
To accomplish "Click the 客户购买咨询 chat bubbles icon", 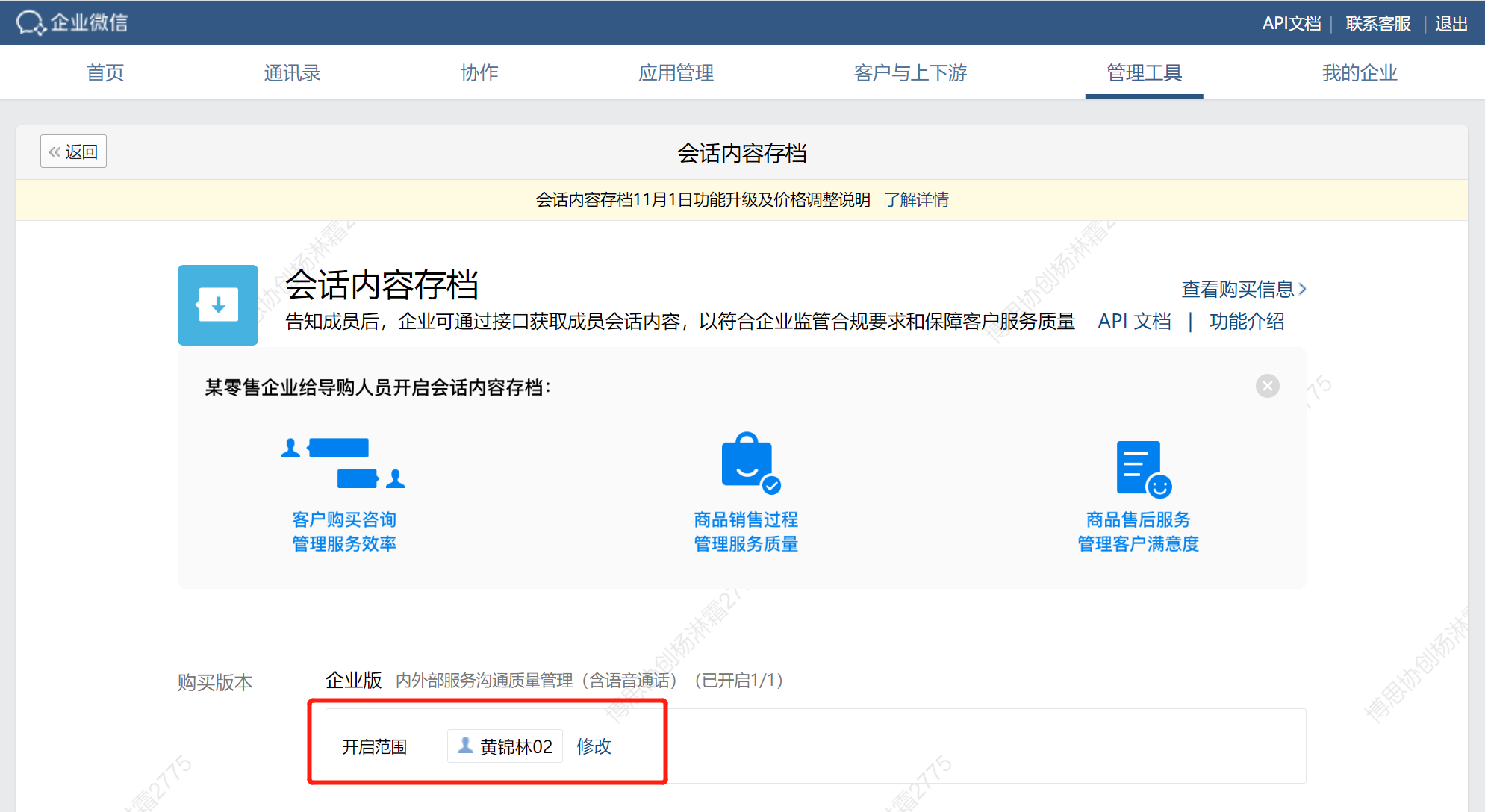I will pyautogui.click(x=343, y=463).
